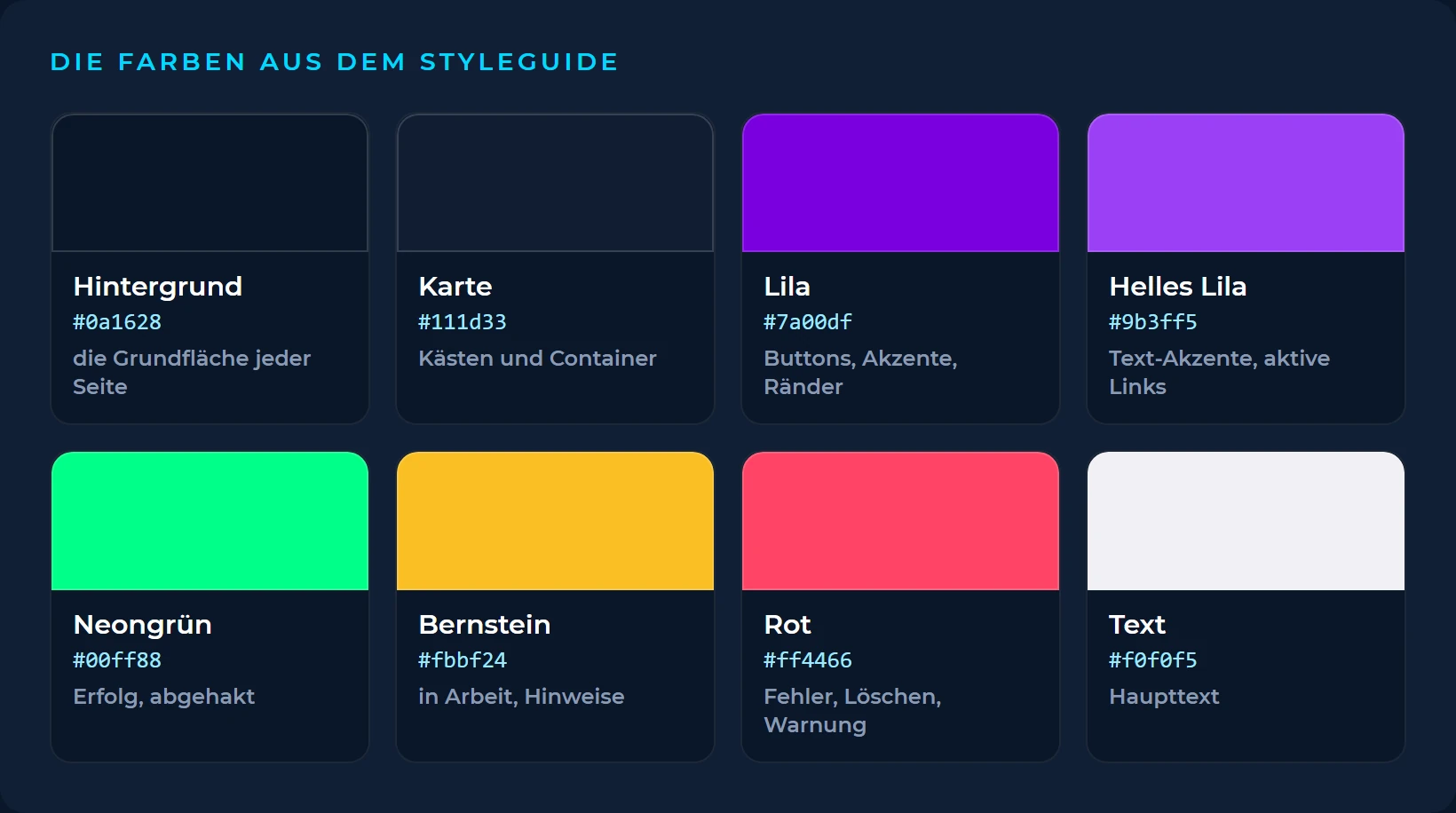Click the hex code #9b3ff5
Screen dimensions: 1456x813
[x=1153, y=322]
